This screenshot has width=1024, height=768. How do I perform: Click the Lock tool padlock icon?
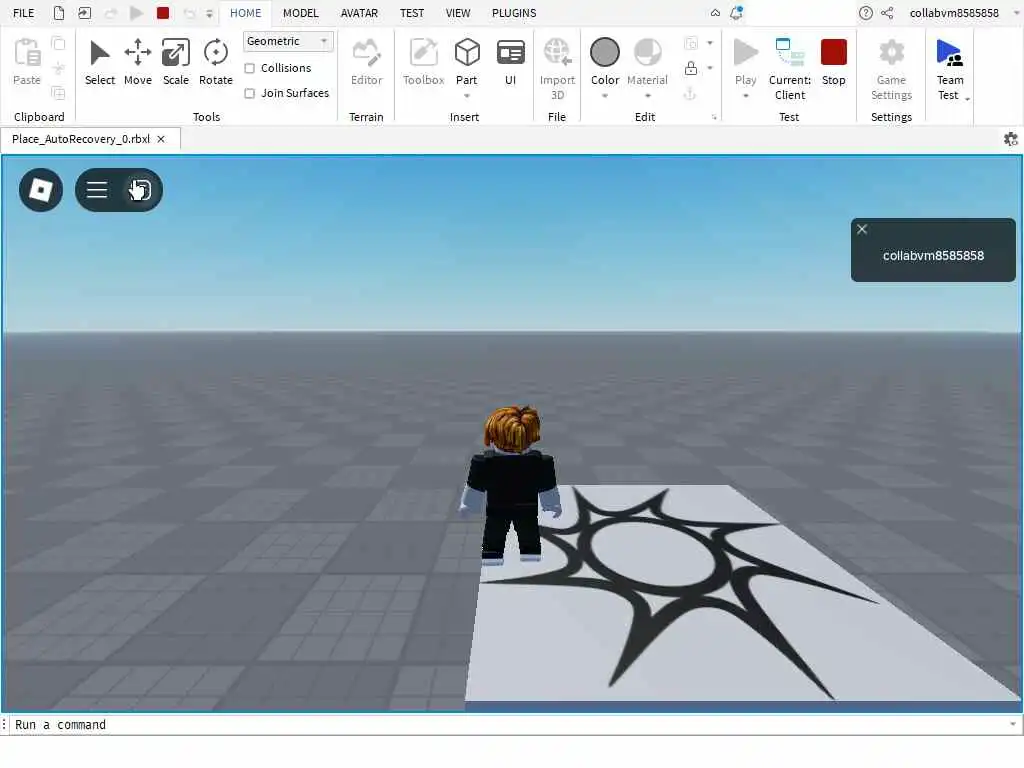tap(690, 68)
